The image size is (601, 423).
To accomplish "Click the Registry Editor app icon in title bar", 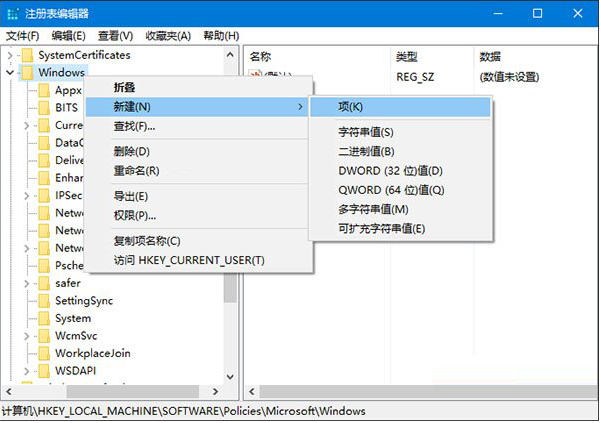I will (11, 13).
